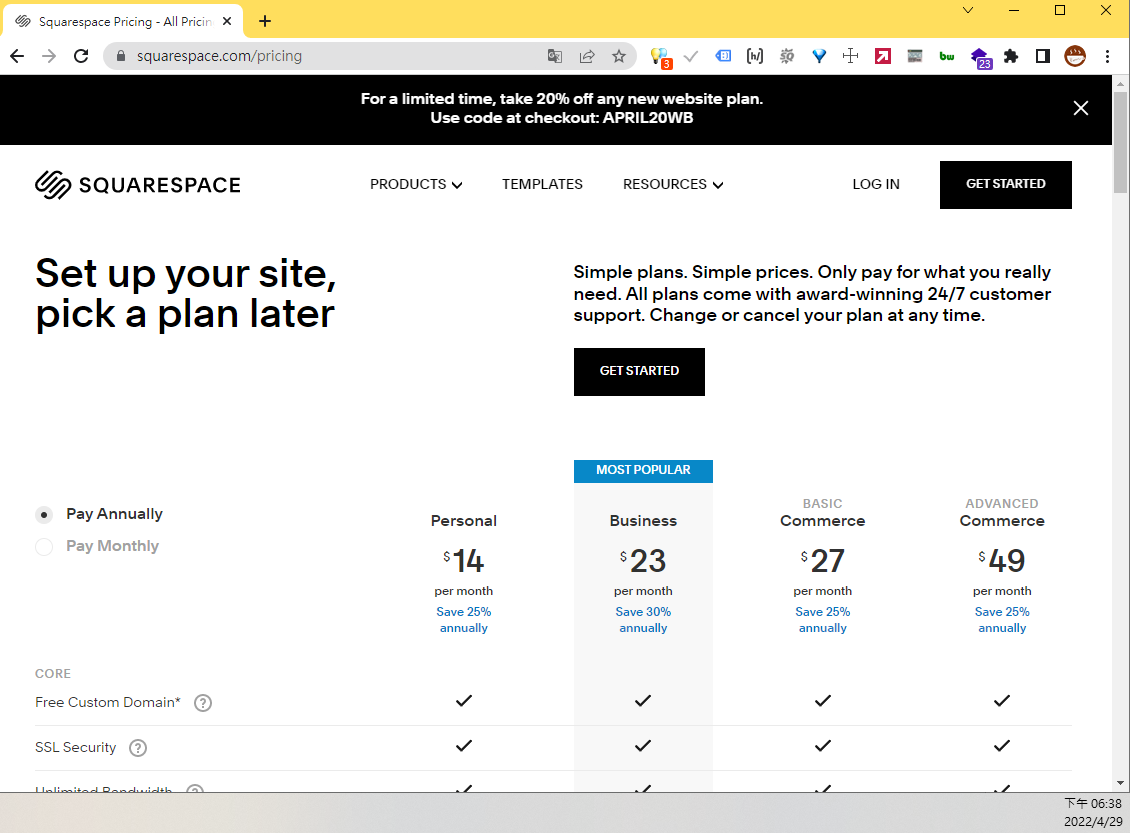Click Log In
This screenshot has height=833, width=1130.
876,184
